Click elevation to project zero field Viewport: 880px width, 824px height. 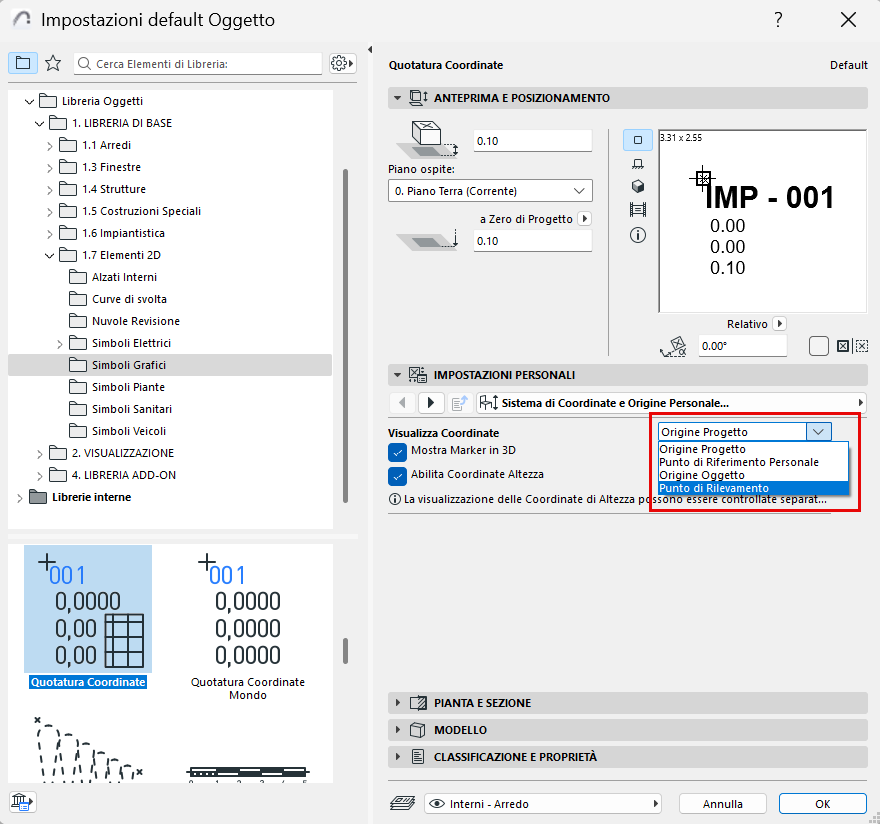tap(533, 241)
